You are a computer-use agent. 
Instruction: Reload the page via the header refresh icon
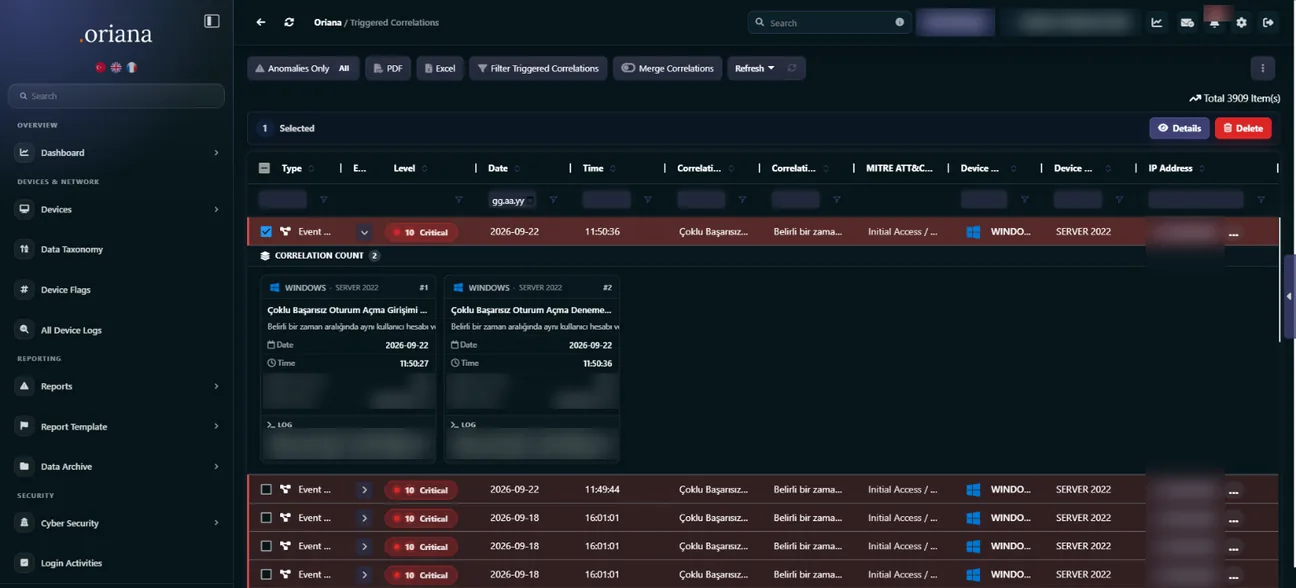(289, 22)
